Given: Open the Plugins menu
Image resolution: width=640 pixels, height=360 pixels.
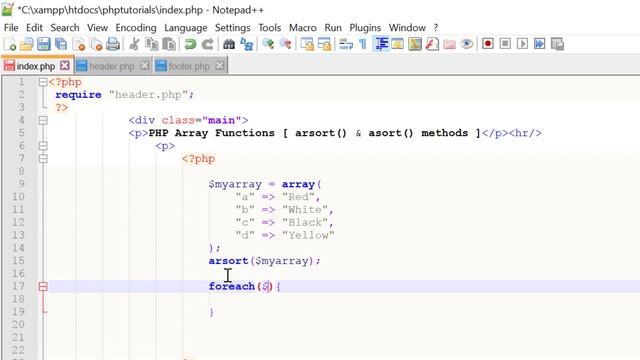Looking at the screenshot, I should click(365, 28).
